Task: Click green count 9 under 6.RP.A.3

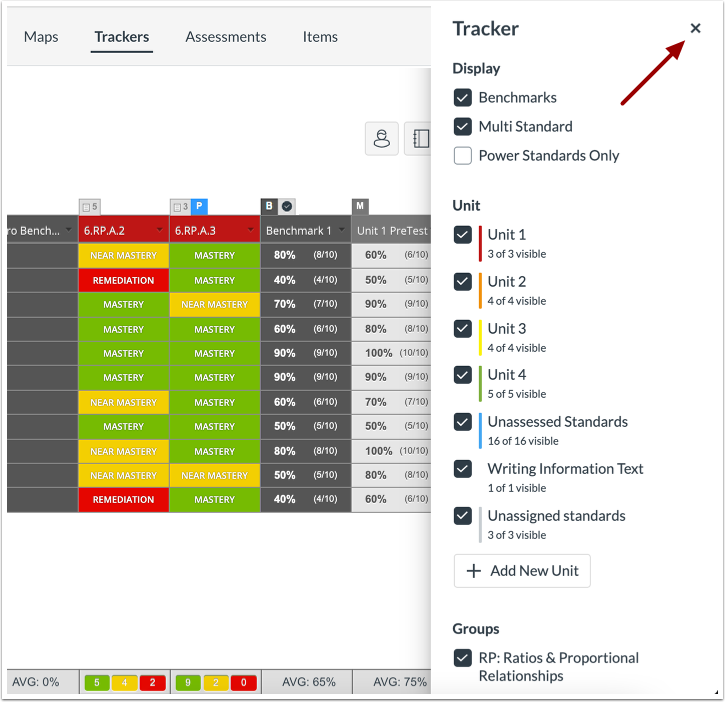Action: pos(188,683)
